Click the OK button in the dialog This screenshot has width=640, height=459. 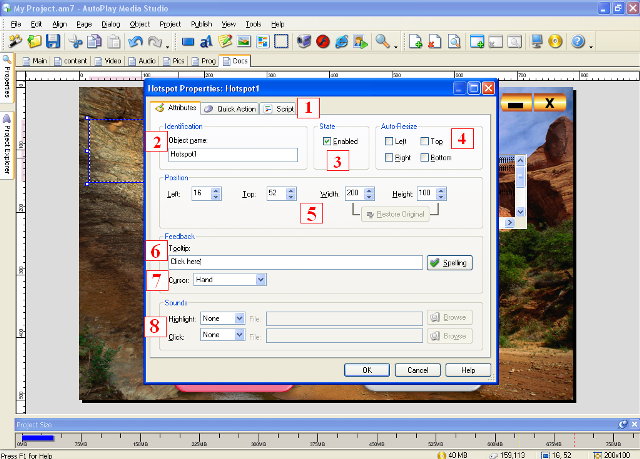367,369
